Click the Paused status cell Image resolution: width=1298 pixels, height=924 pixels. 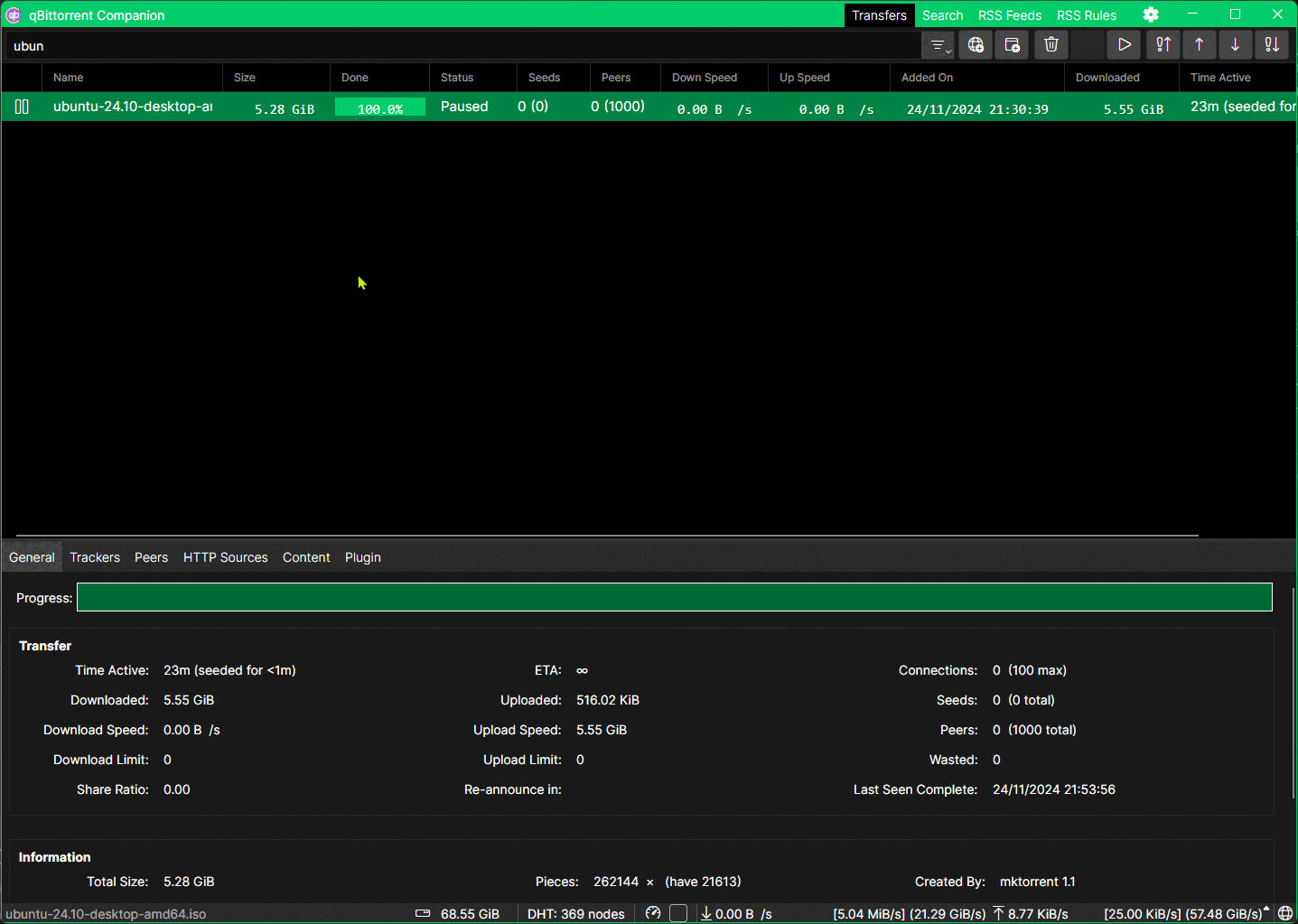point(464,107)
